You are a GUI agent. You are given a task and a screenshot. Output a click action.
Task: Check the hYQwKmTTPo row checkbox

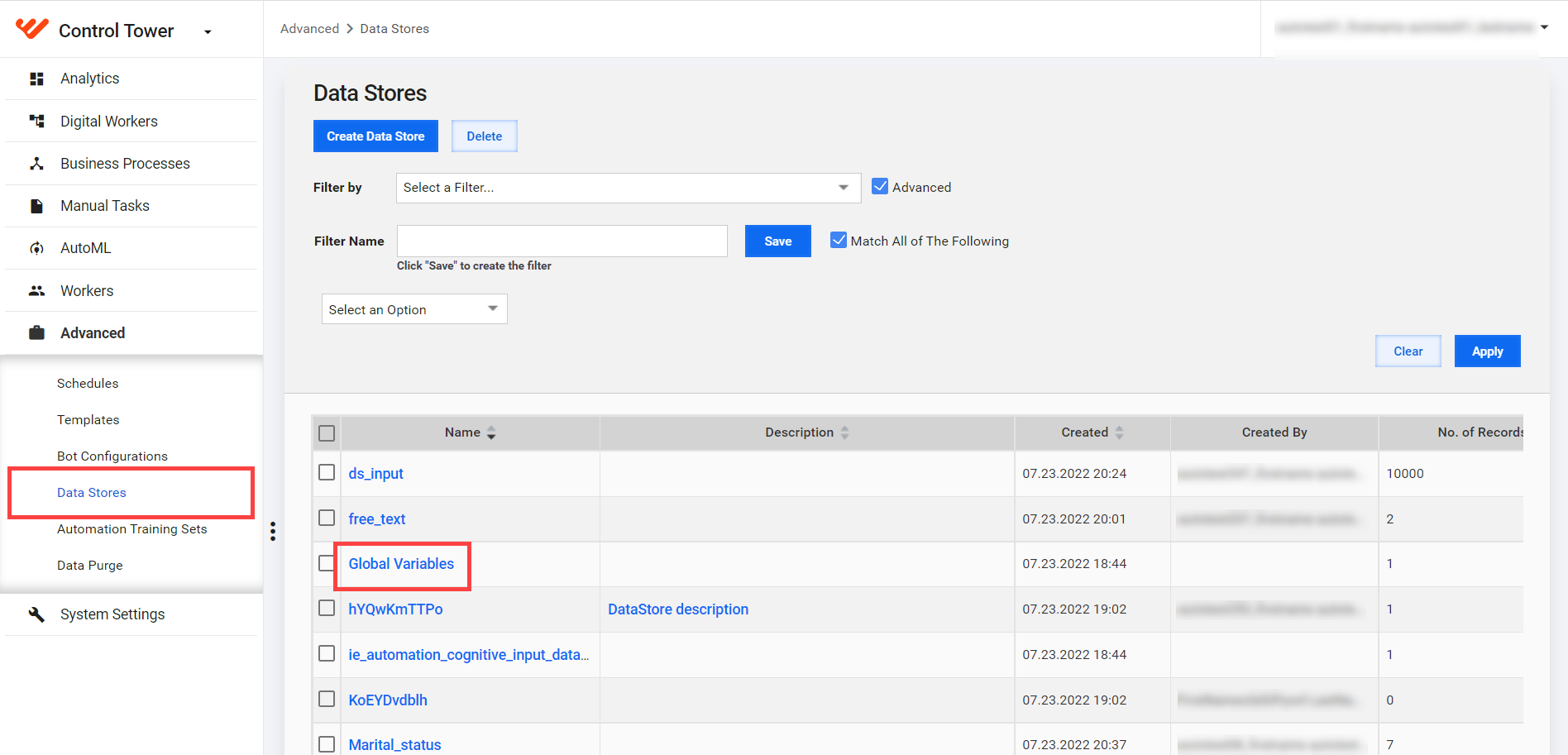tap(327, 608)
